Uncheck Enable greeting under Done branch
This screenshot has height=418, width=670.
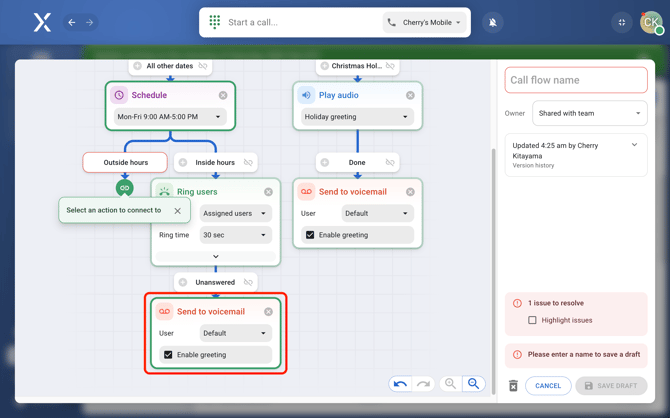tap(310, 235)
